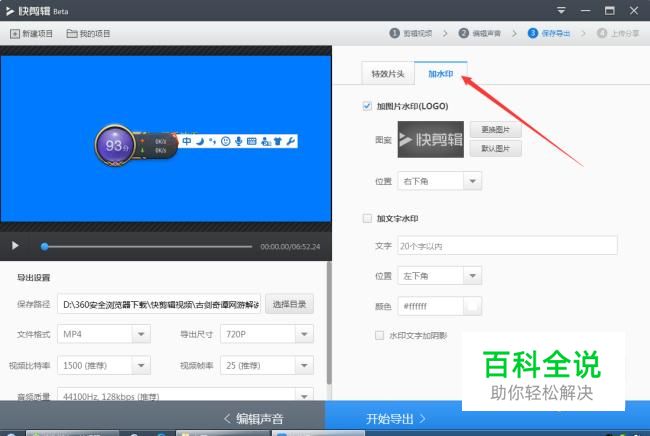Click the playback time 00:00.00/06:52.24
Image resolution: width=650 pixels, height=436 pixels.
point(290,247)
